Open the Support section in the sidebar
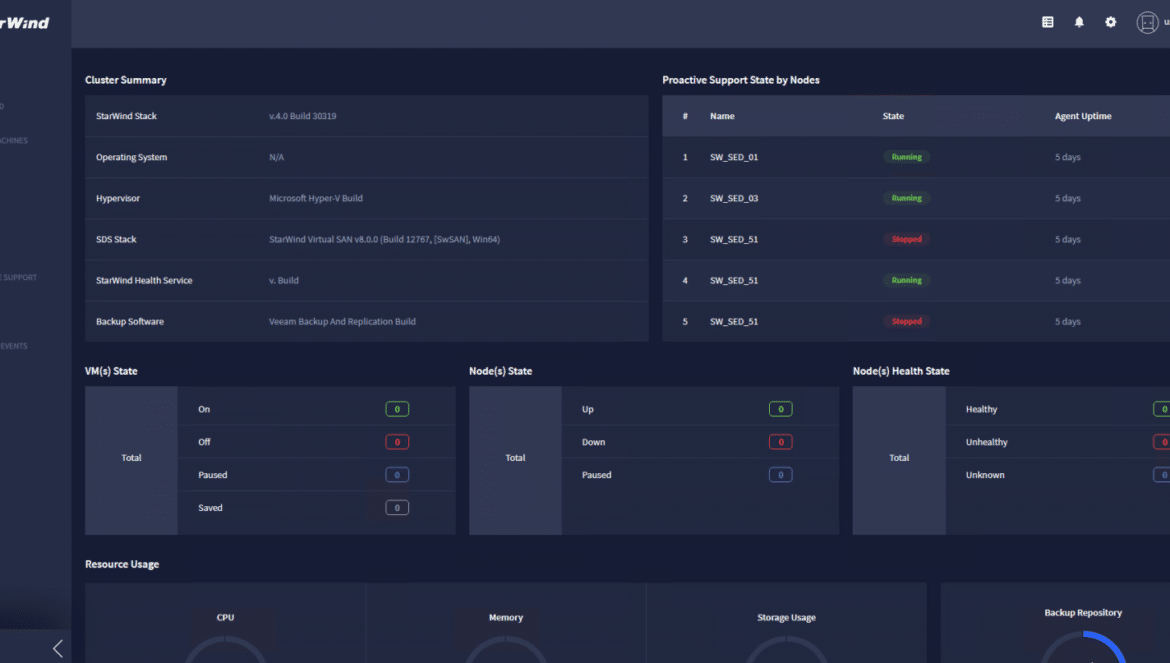The image size is (1170, 663). coord(19,277)
